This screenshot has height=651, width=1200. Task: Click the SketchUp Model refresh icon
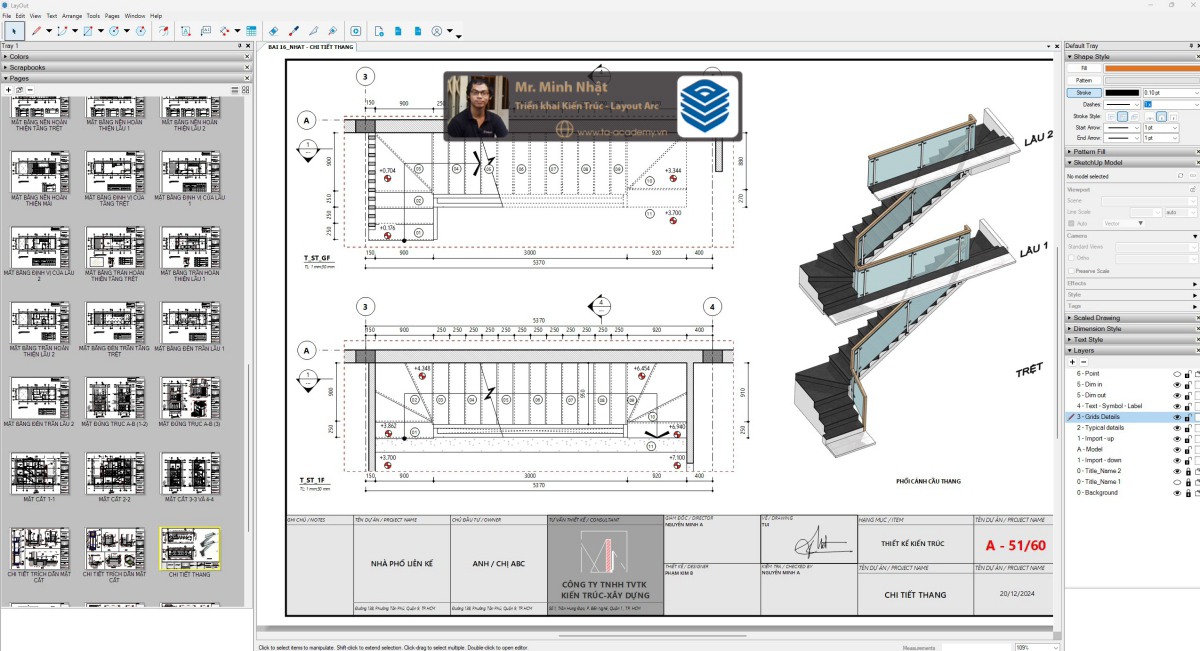coord(1180,176)
